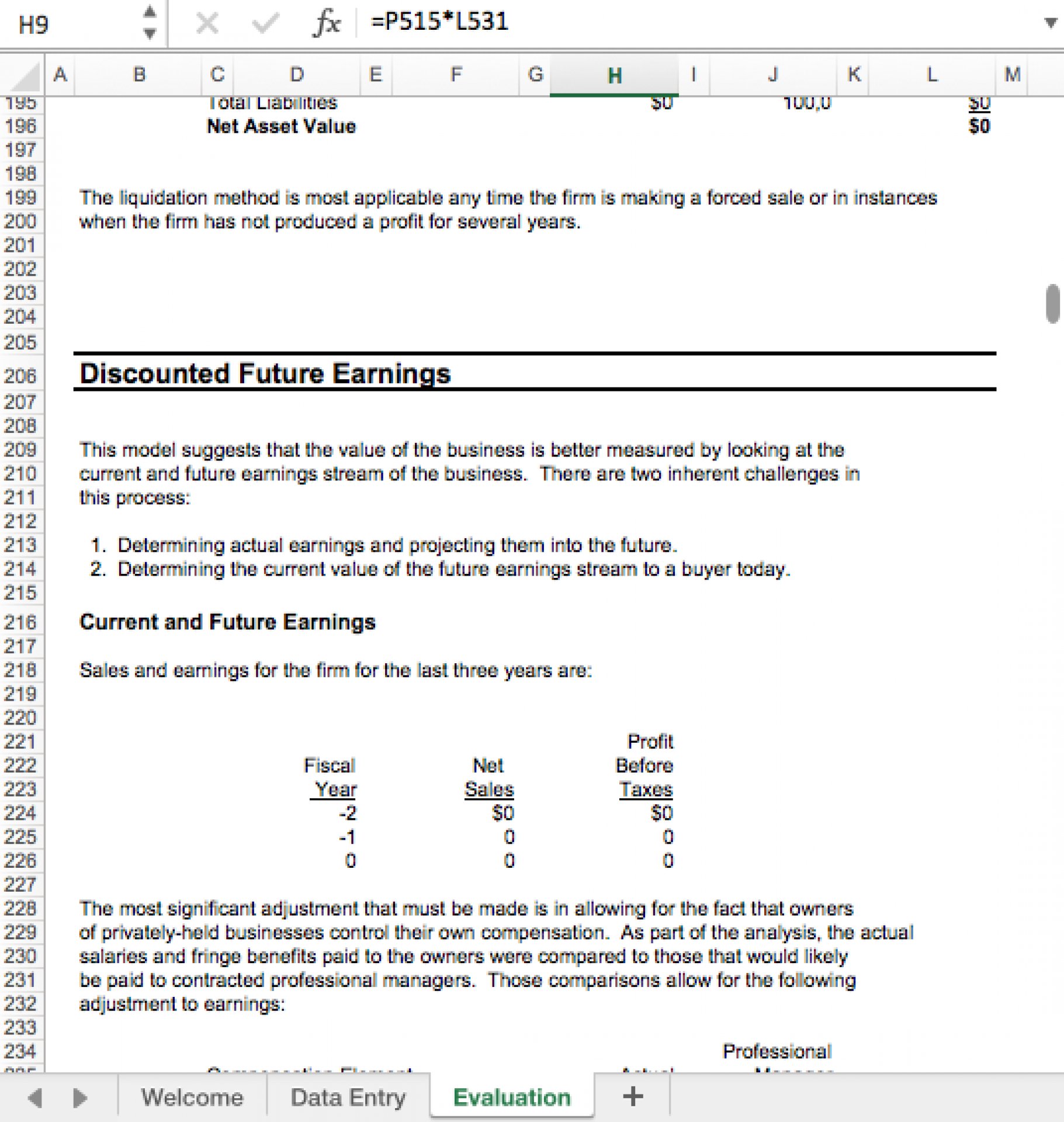Select column H header
1064x1122 pixels.
(x=614, y=75)
